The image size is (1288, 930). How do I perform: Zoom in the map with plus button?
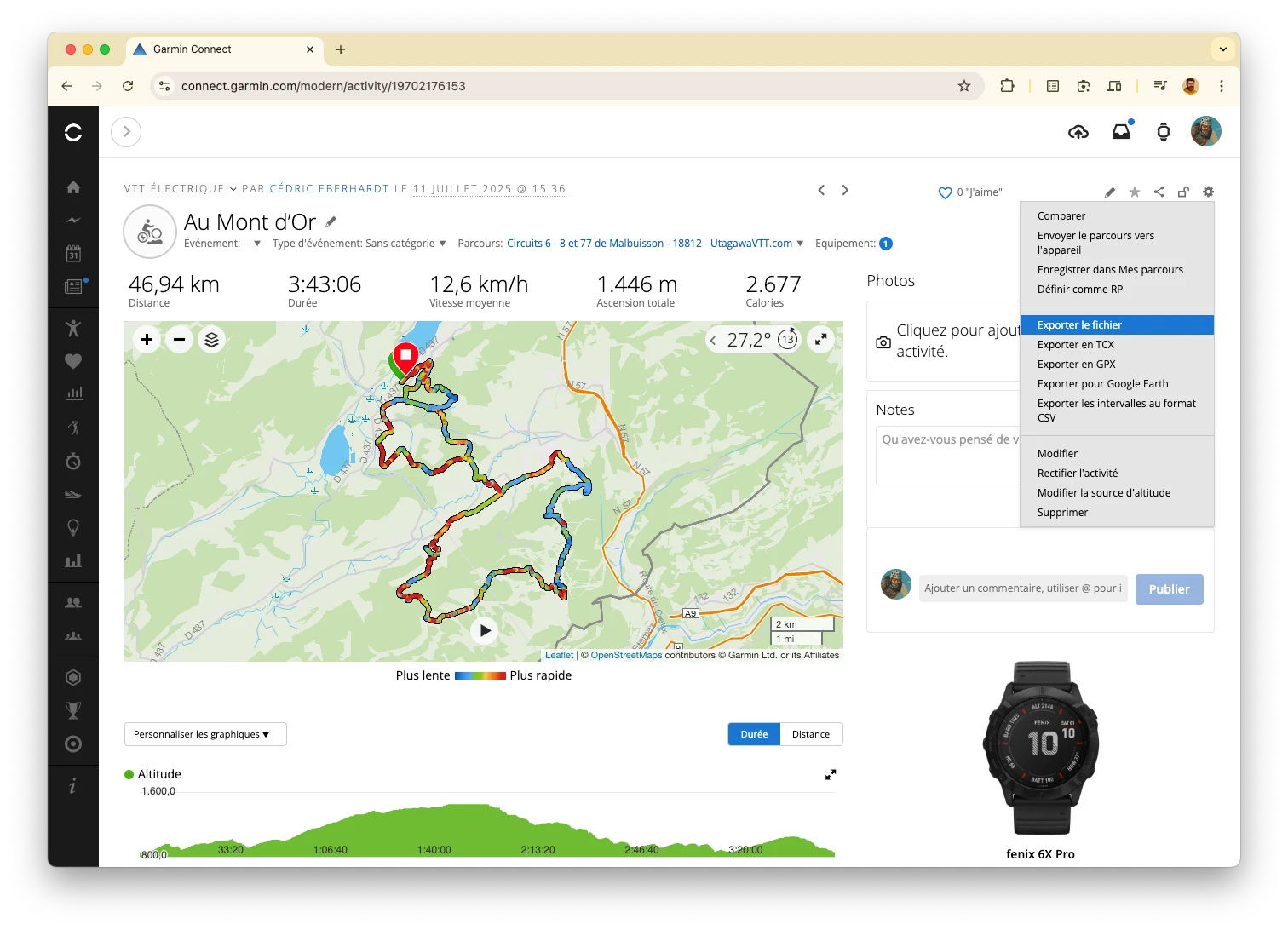(x=147, y=340)
